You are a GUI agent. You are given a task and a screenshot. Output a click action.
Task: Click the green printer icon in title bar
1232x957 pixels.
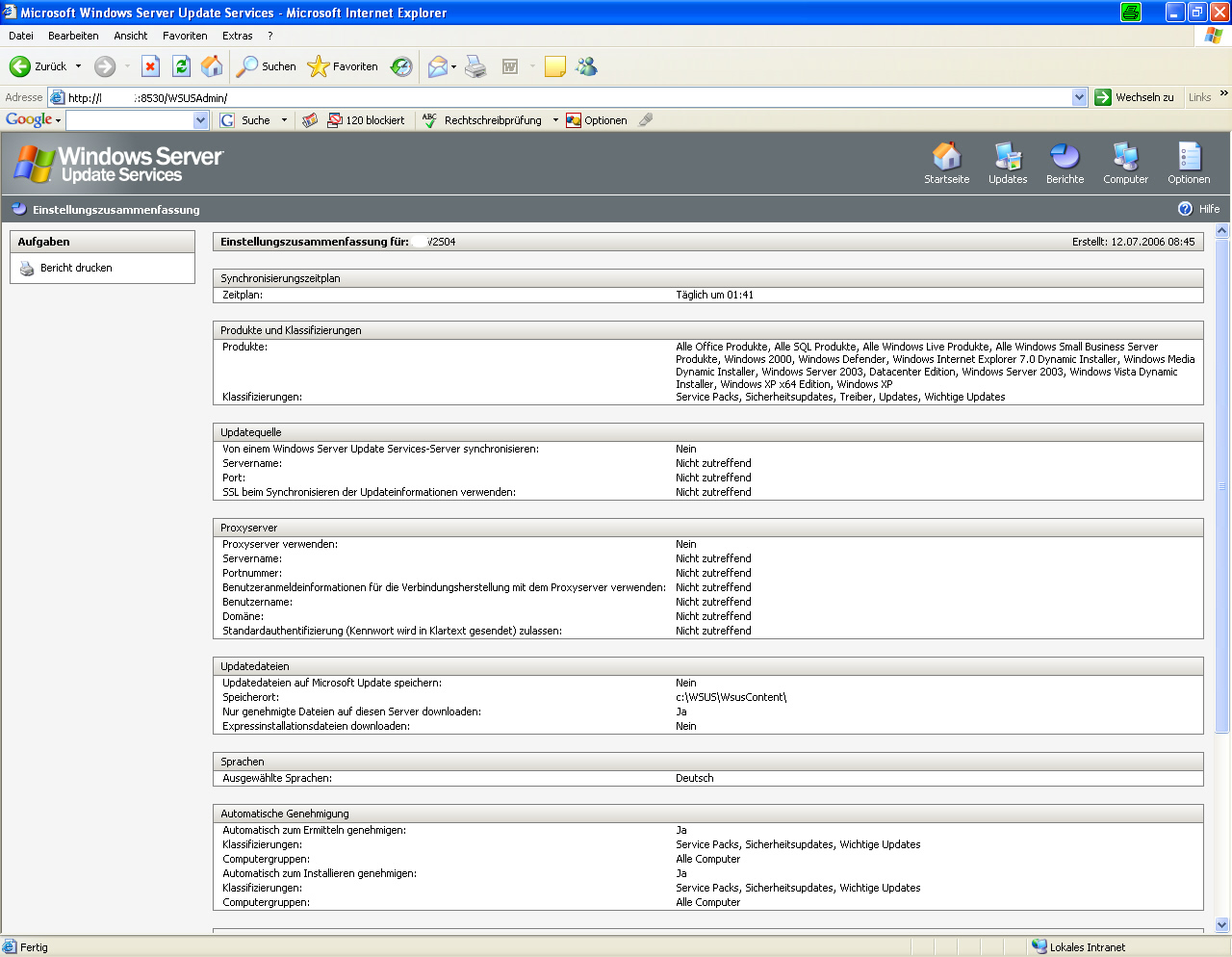(x=1131, y=13)
